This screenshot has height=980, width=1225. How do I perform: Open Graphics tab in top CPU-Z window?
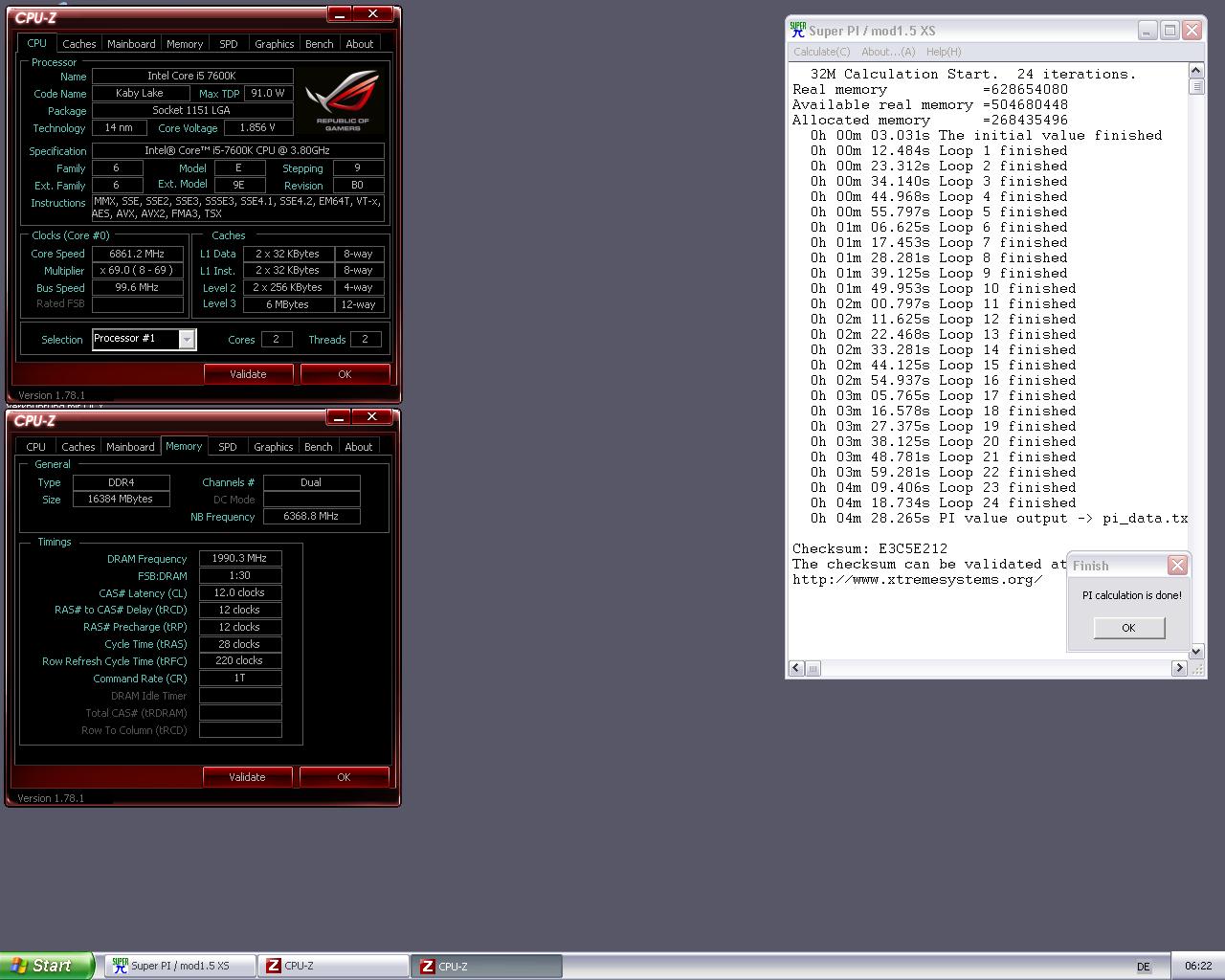(274, 44)
